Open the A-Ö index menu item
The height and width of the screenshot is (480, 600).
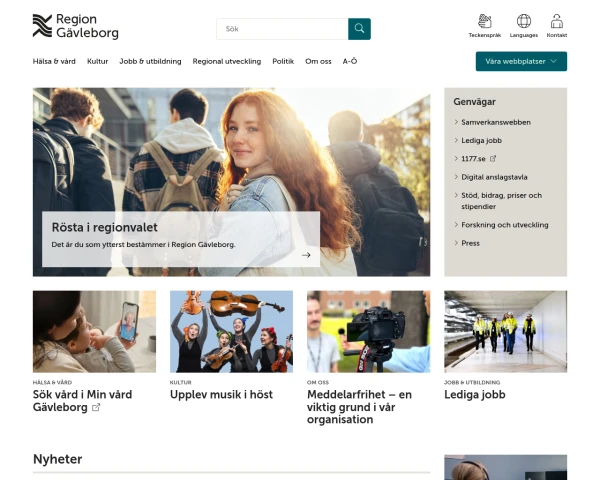point(350,61)
